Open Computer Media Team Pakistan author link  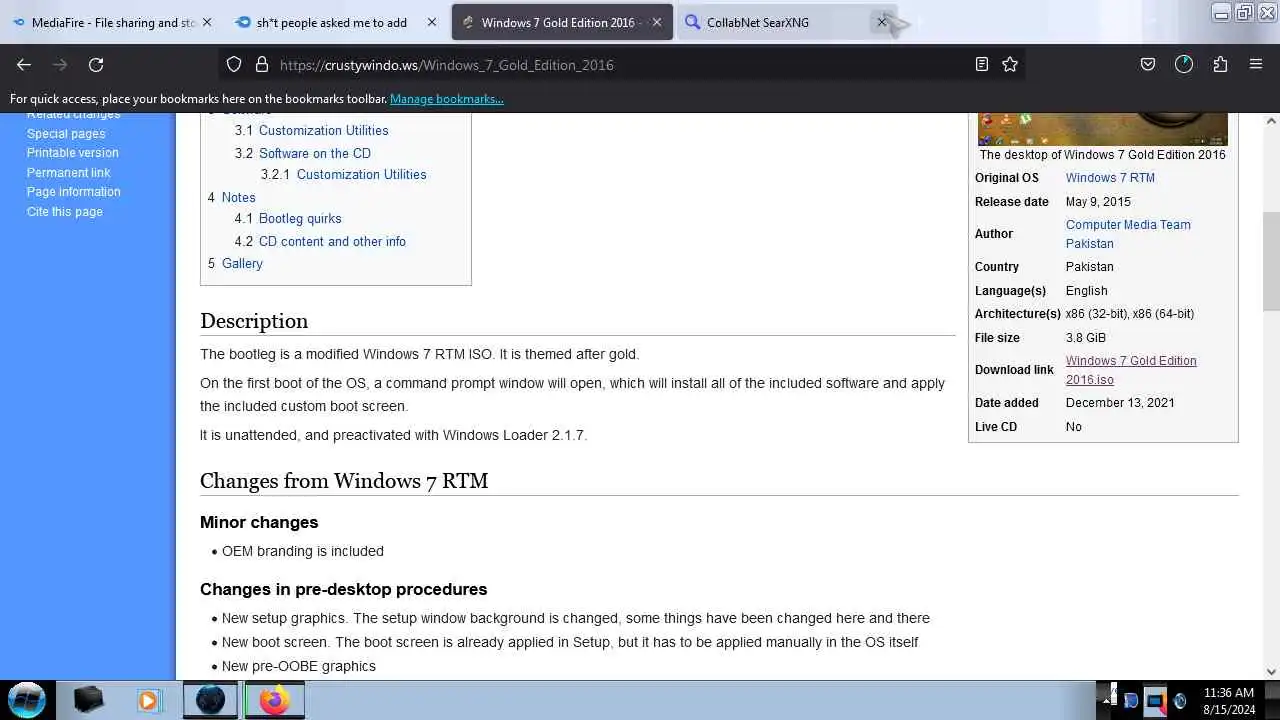tap(1128, 234)
